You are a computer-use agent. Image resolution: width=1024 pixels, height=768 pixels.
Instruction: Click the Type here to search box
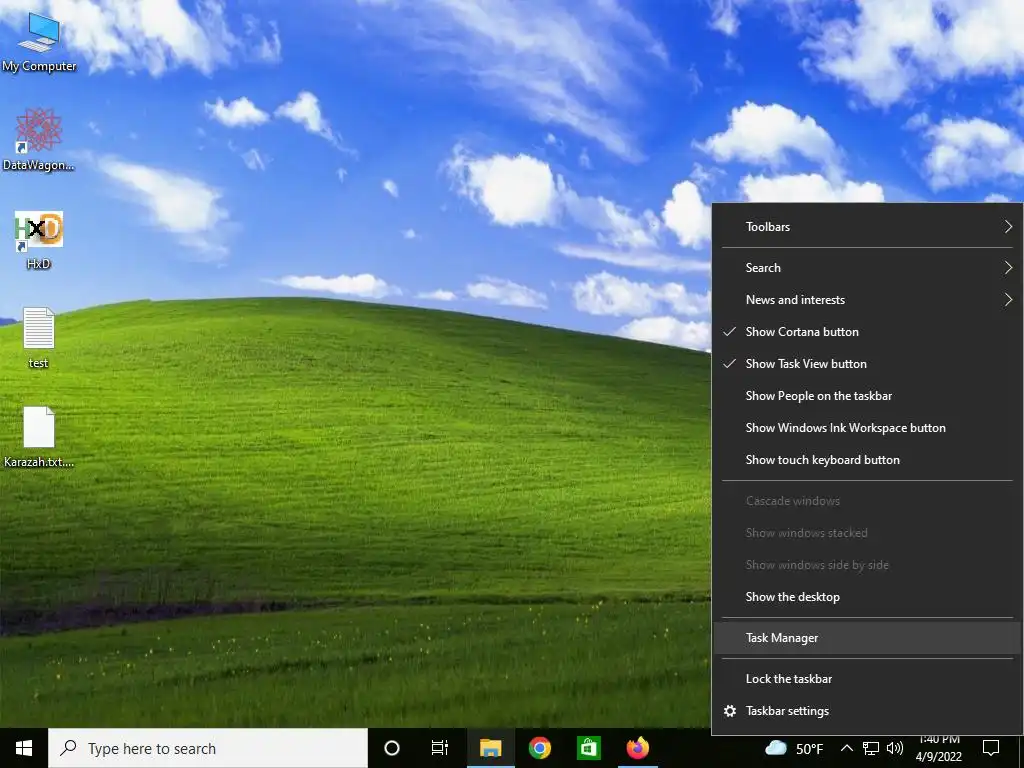208,748
